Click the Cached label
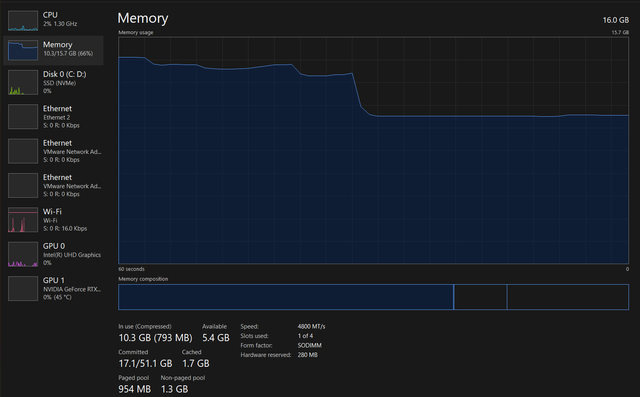 pos(191,352)
